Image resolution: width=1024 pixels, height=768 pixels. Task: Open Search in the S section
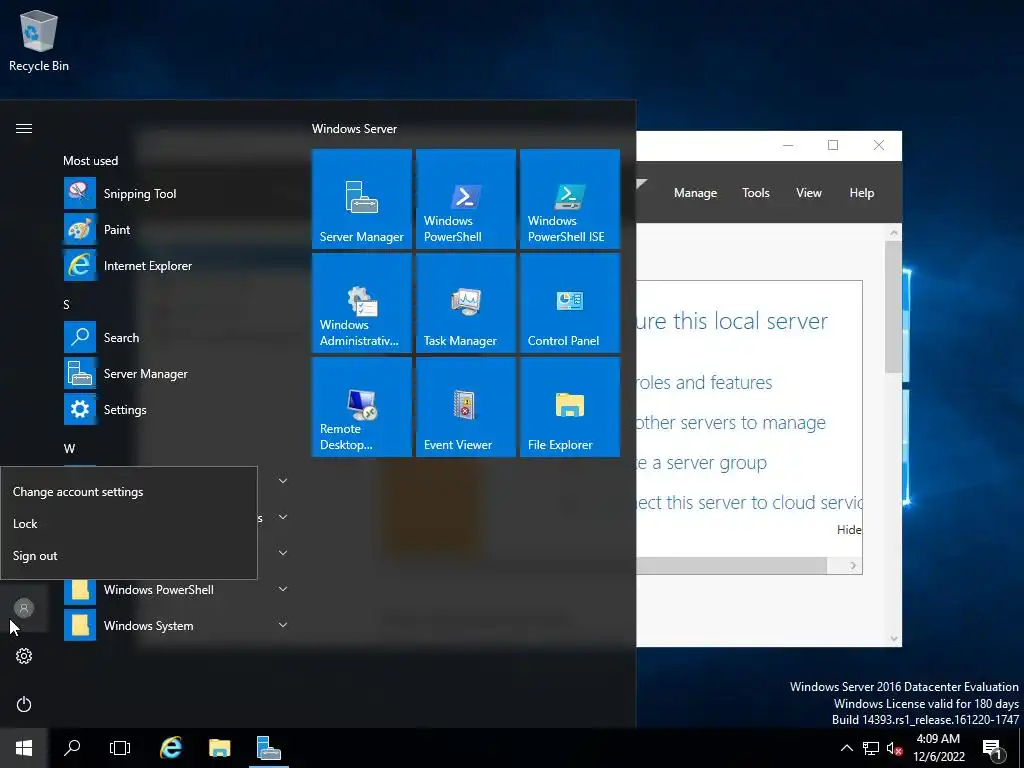click(x=176, y=338)
